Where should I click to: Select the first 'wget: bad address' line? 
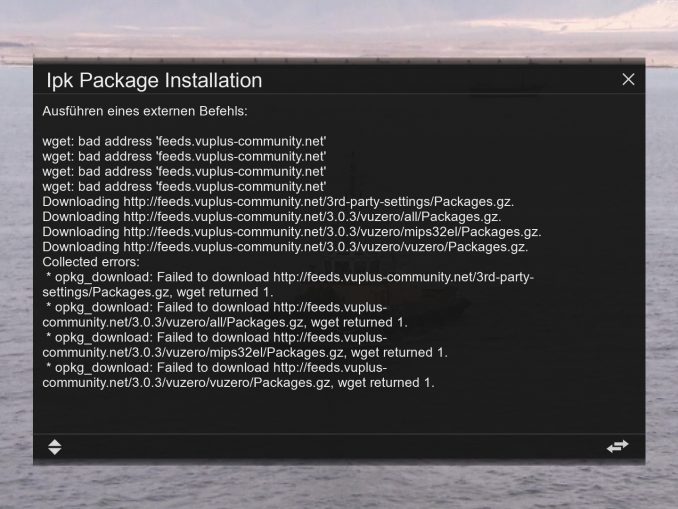184,141
